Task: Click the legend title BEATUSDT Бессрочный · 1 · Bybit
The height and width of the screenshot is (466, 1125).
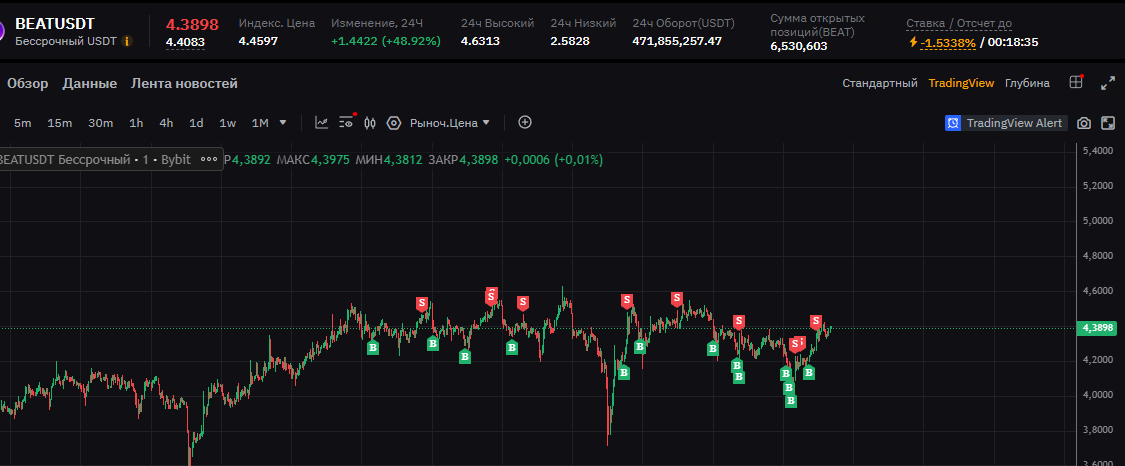Action: [95, 159]
